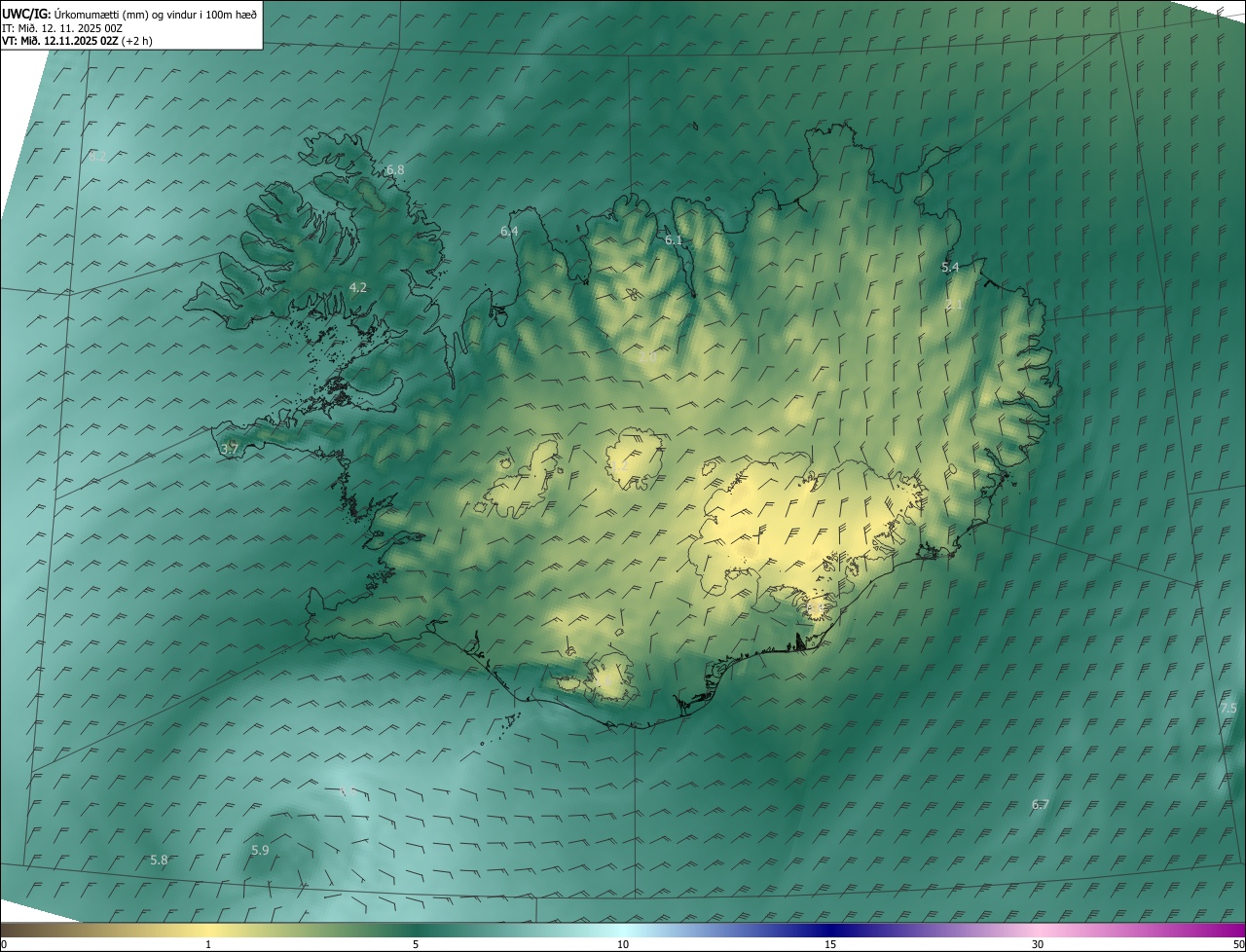Click the colorbar tick label 0
Viewport: 1246px width, 952px height.
click(x=3, y=944)
